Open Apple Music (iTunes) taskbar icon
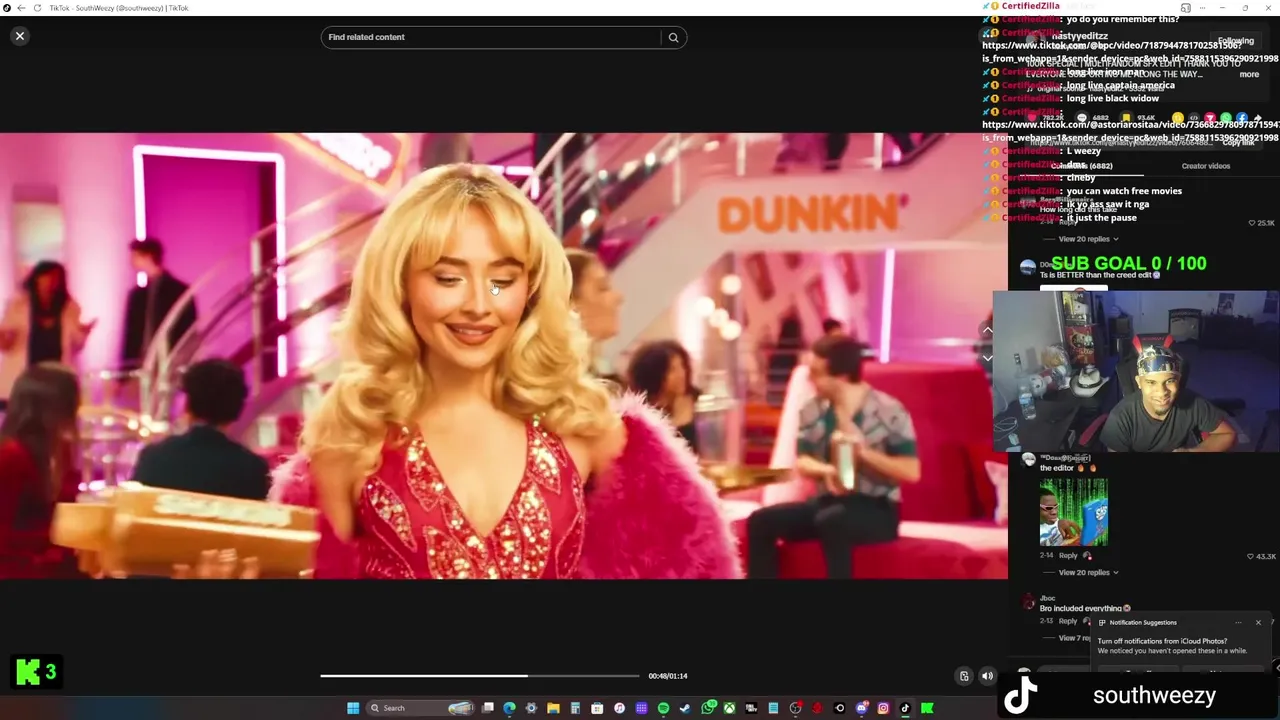Viewport: 1280px width, 720px height. pyautogui.click(x=619, y=708)
